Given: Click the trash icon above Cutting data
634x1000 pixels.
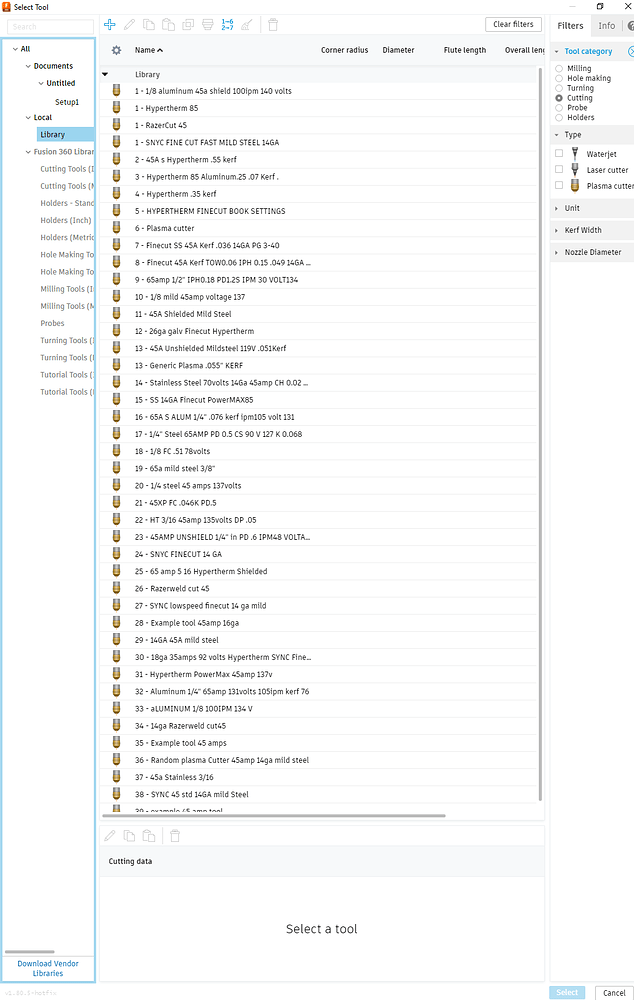Looking at the screenshot, I should coord(175,835).
